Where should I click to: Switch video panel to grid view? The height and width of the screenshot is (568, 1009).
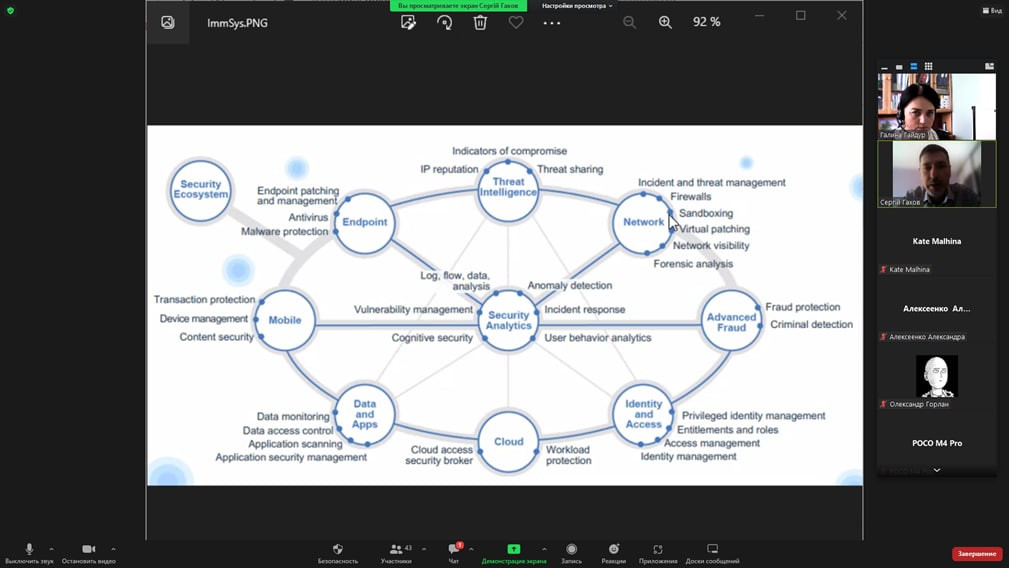928,66
